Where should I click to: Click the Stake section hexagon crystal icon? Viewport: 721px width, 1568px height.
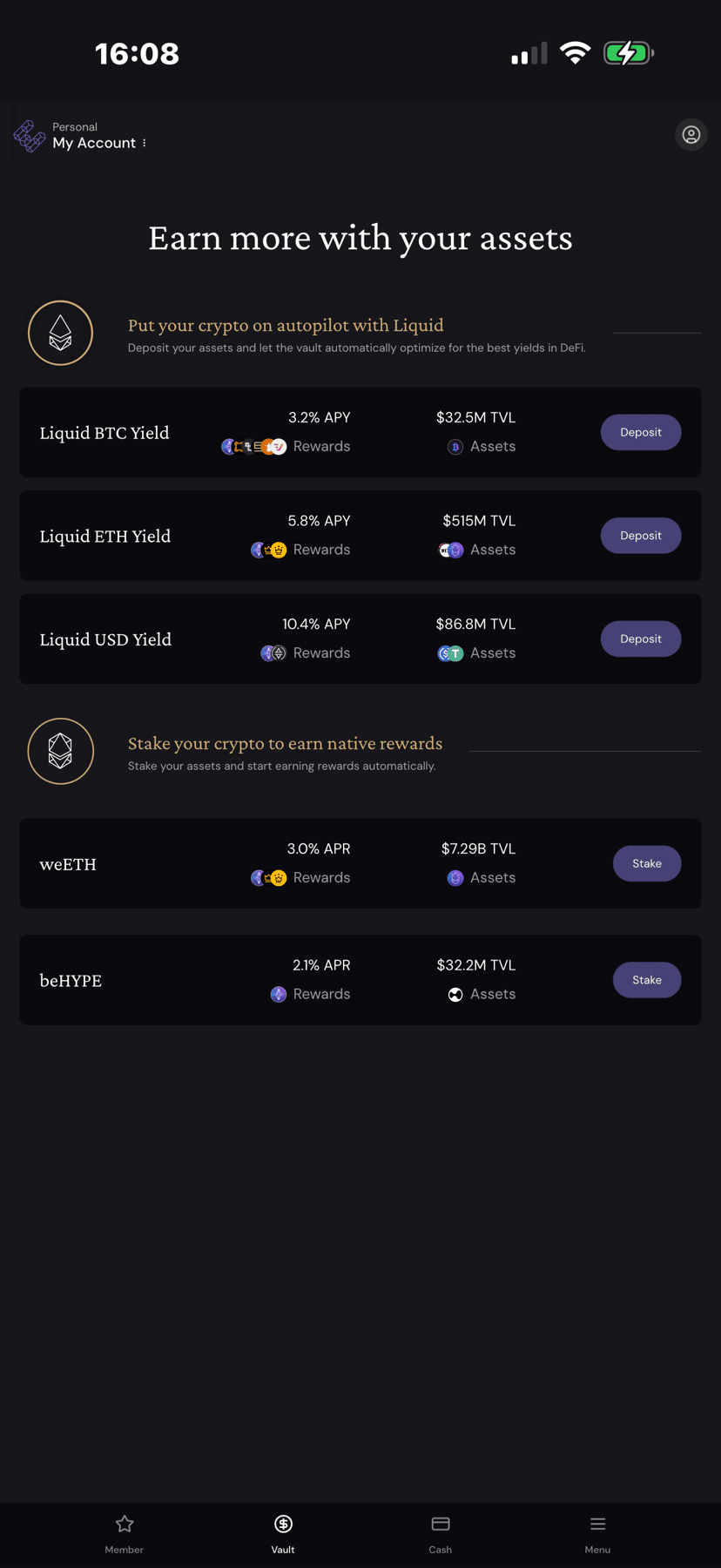tap(60, 751)
